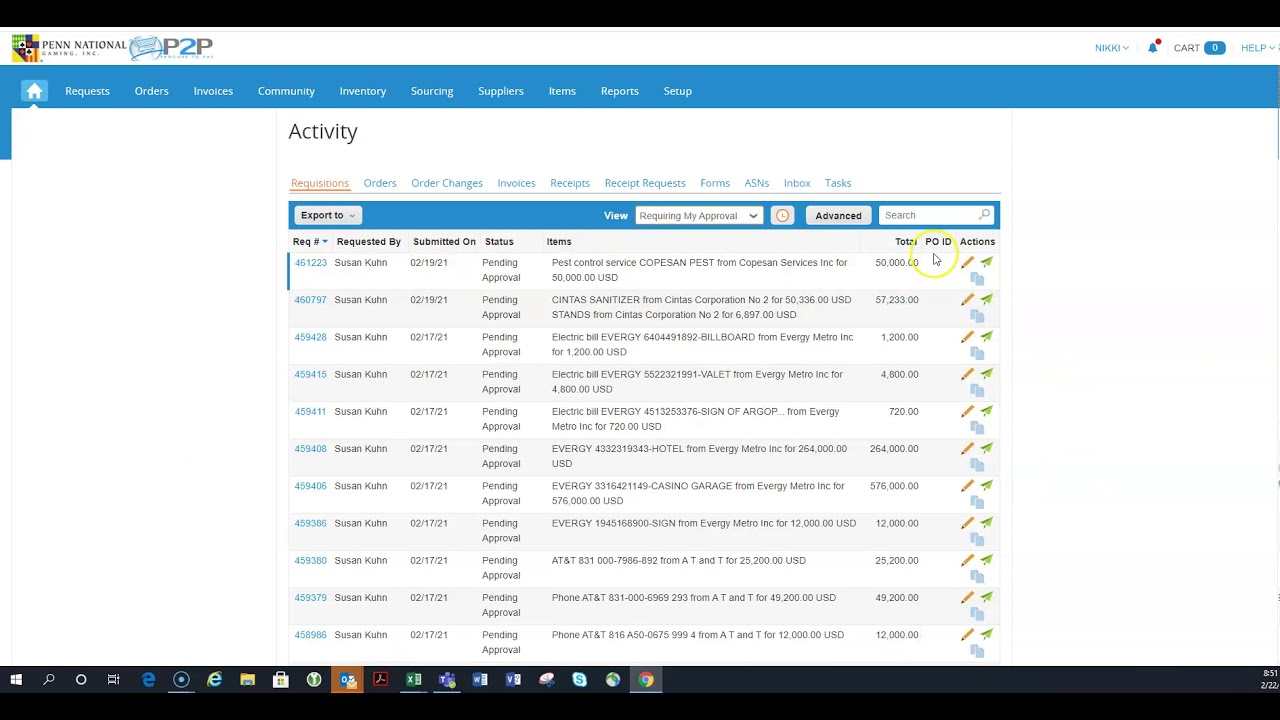
Task: Sort by the Req # column header
Action: [310, 242]
